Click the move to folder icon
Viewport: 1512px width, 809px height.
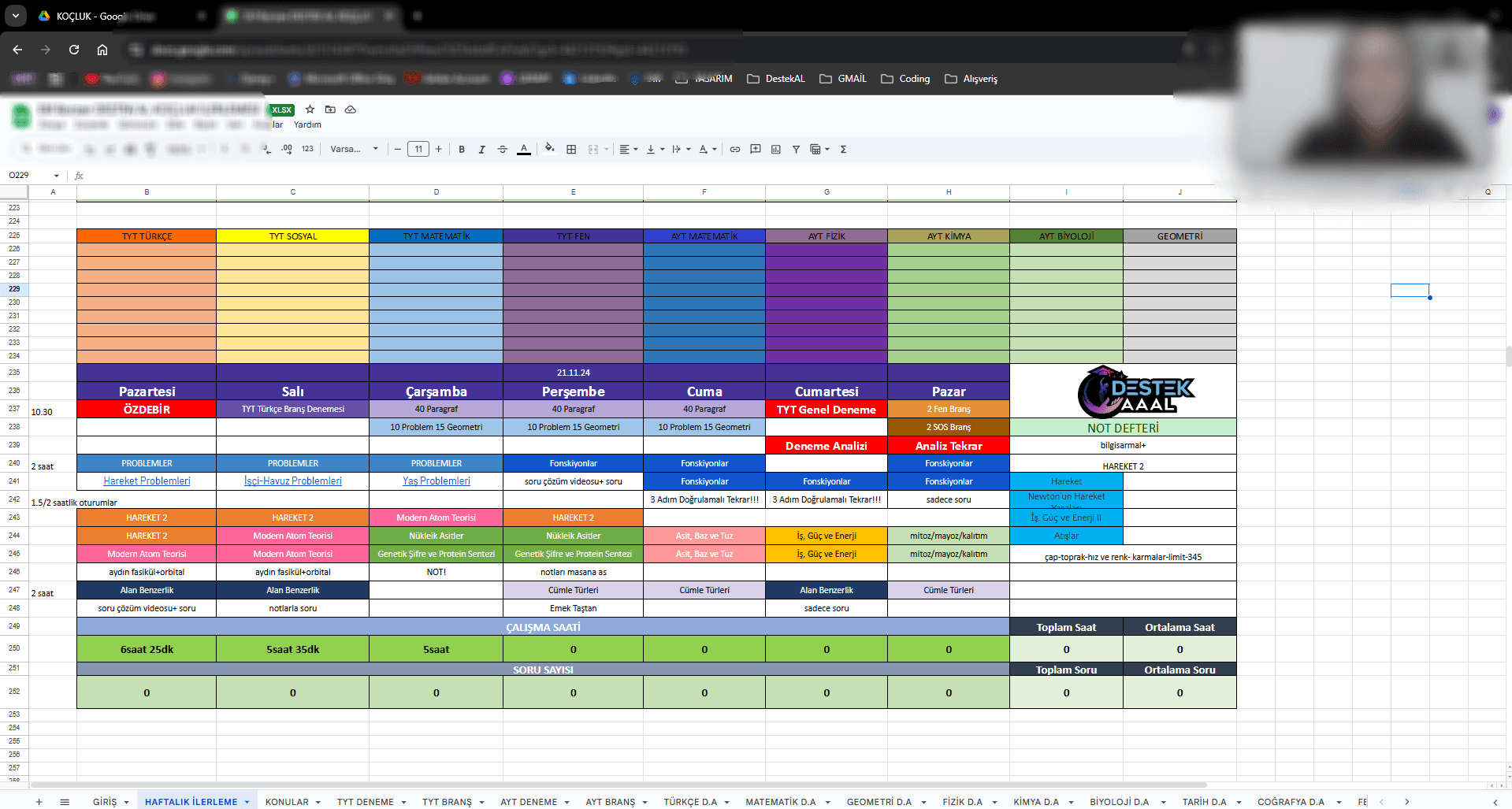pos(330,109)
